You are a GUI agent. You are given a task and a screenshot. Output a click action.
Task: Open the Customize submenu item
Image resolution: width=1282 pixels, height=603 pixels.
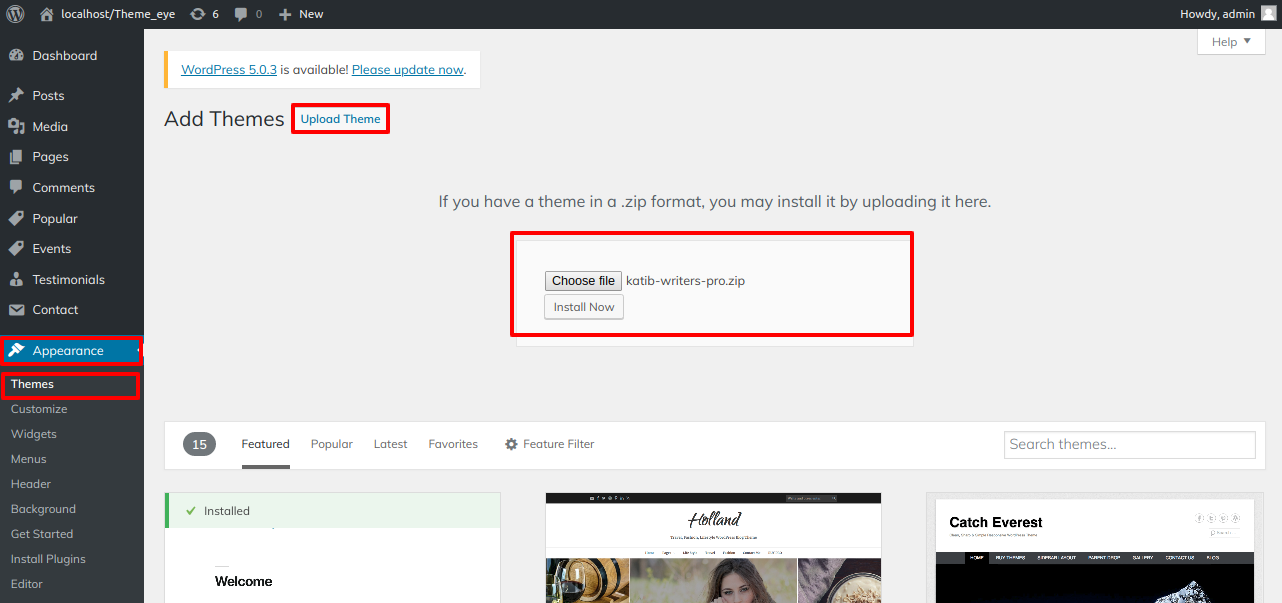pos(39,409)
